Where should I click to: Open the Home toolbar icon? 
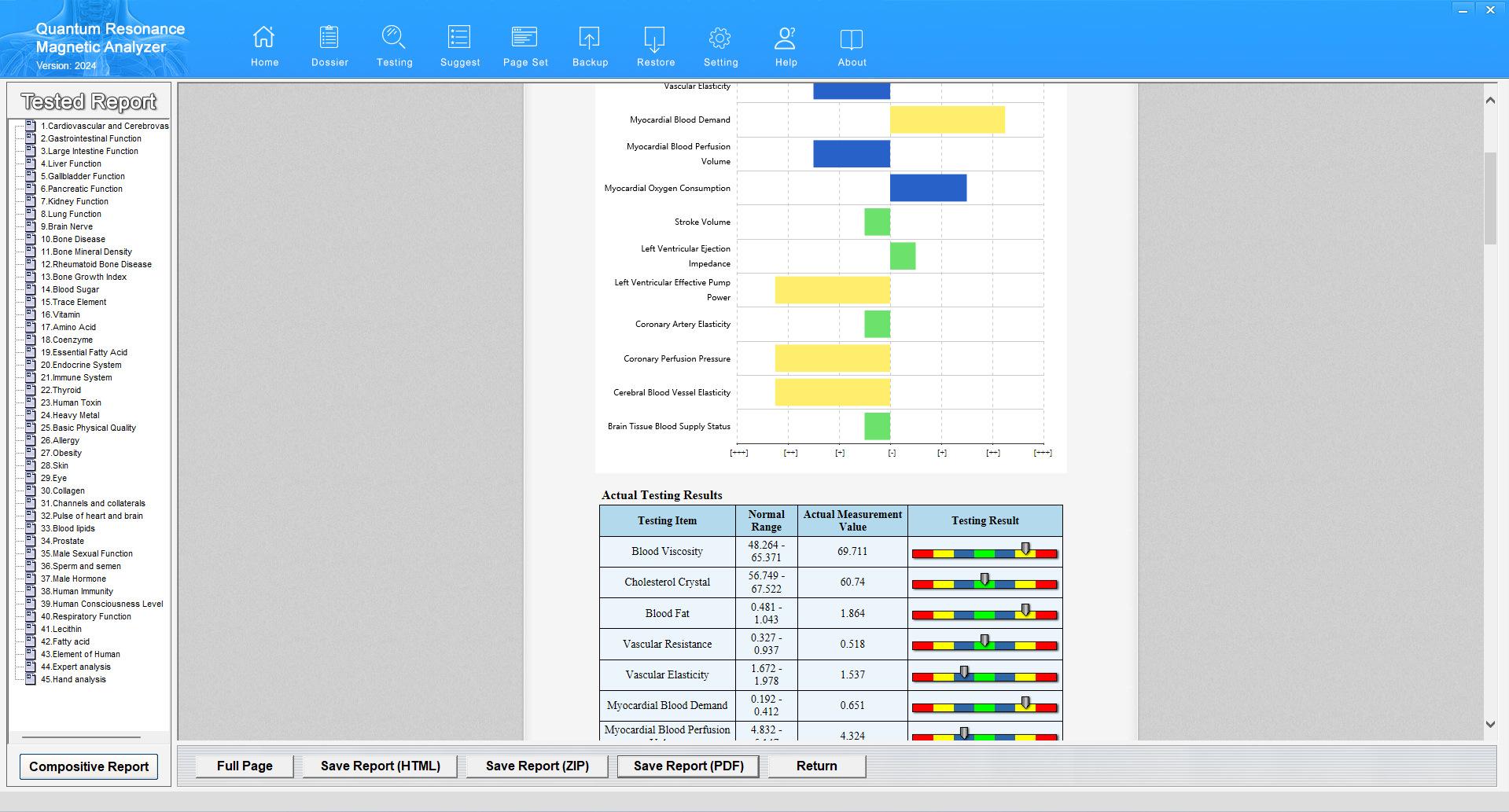(x=264, y=37)
